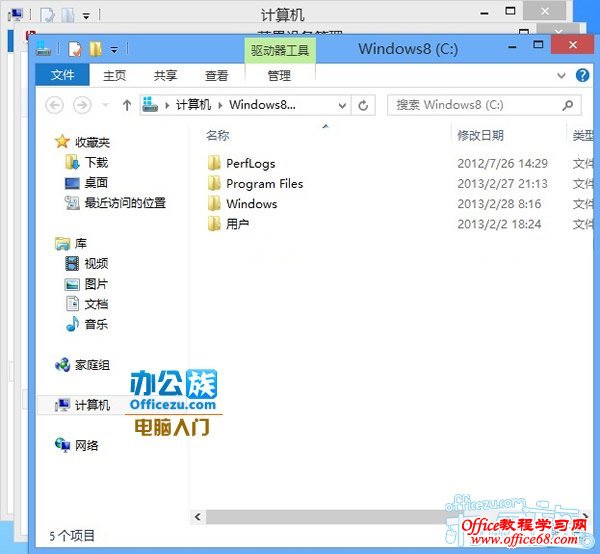The height and width of the screenshot is (554, 600).
Task: Open the 管理 ribbon tab
Action: 279,75
